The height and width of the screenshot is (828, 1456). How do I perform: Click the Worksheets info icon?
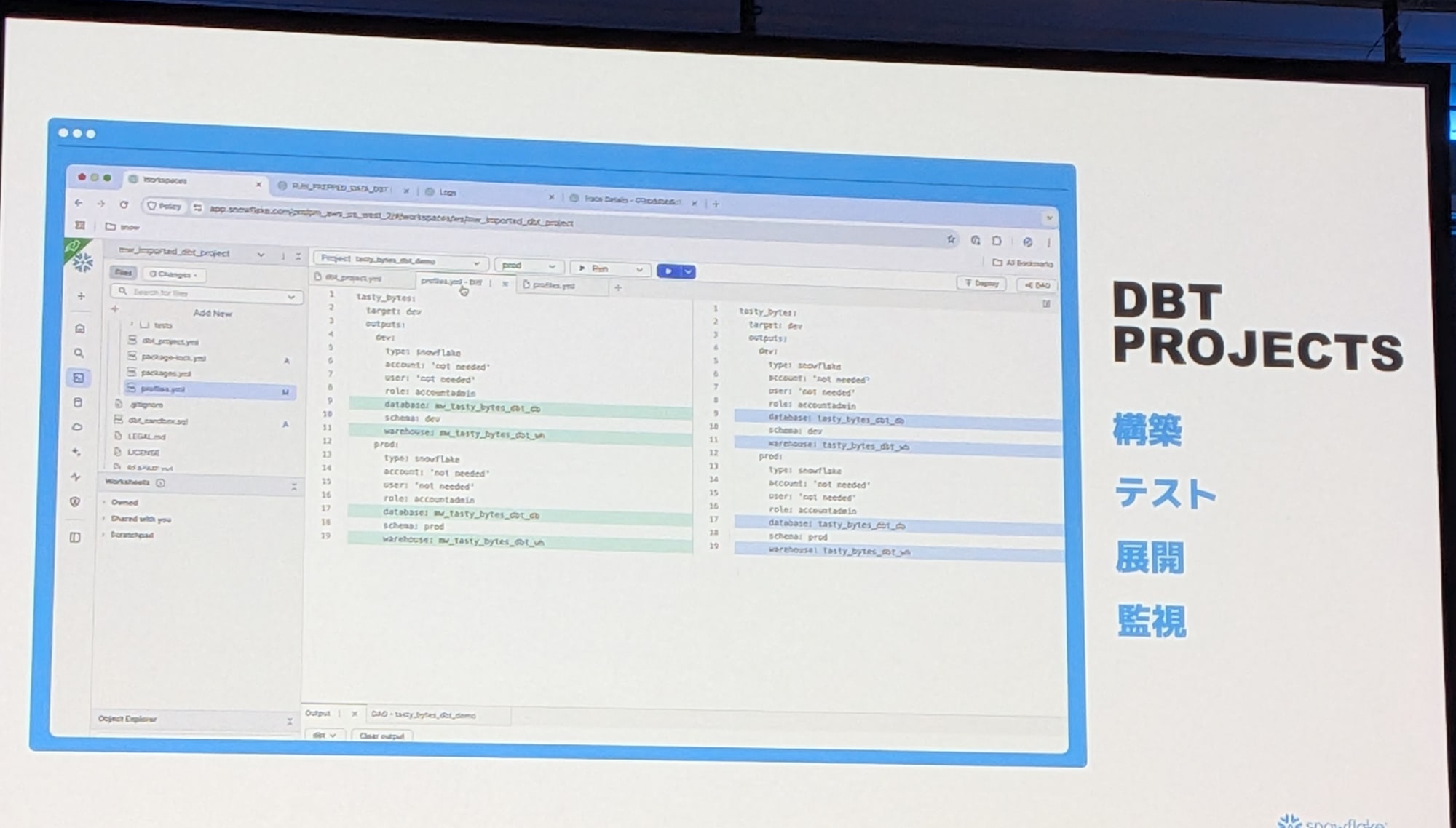[160, 482]
